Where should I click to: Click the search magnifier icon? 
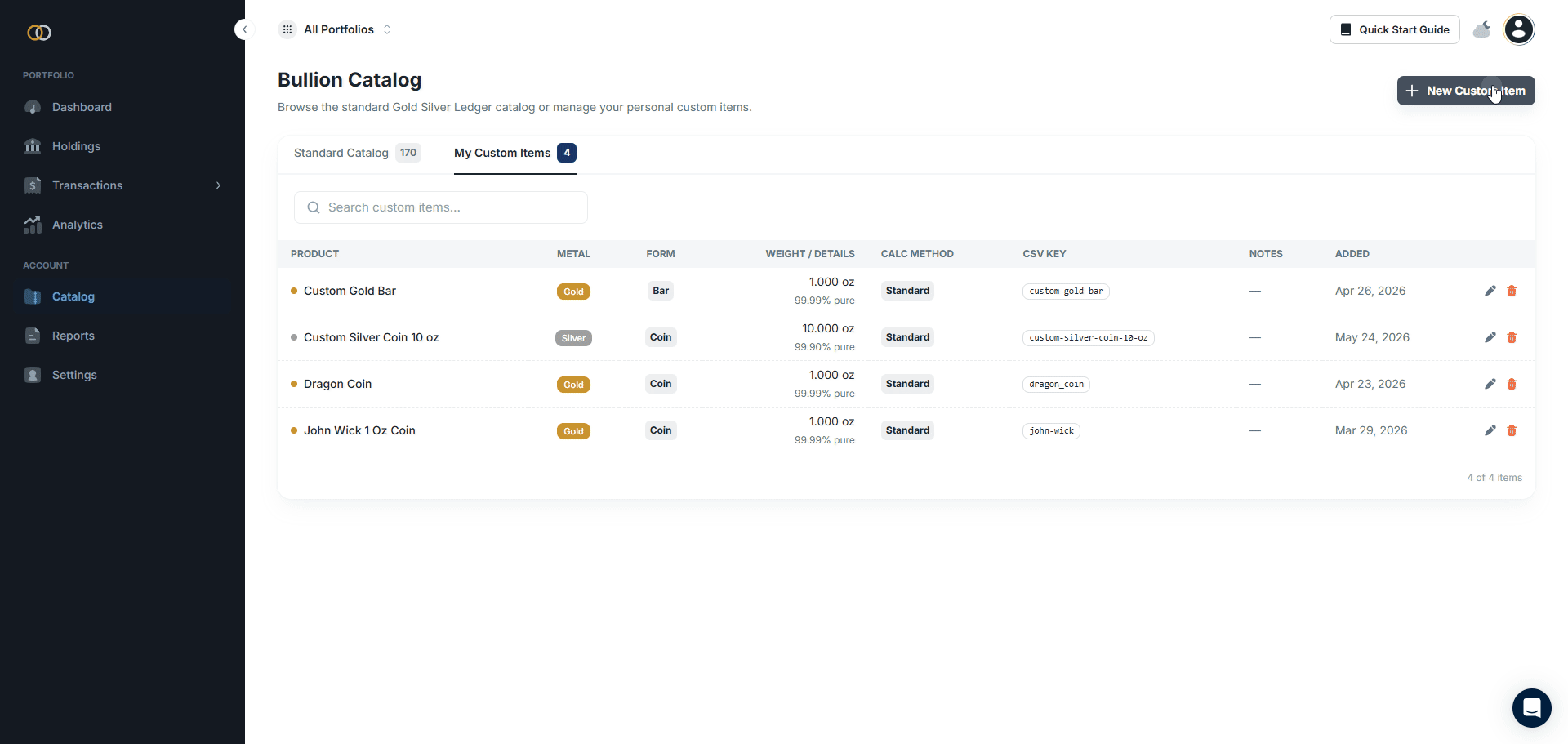coord(314,207)
